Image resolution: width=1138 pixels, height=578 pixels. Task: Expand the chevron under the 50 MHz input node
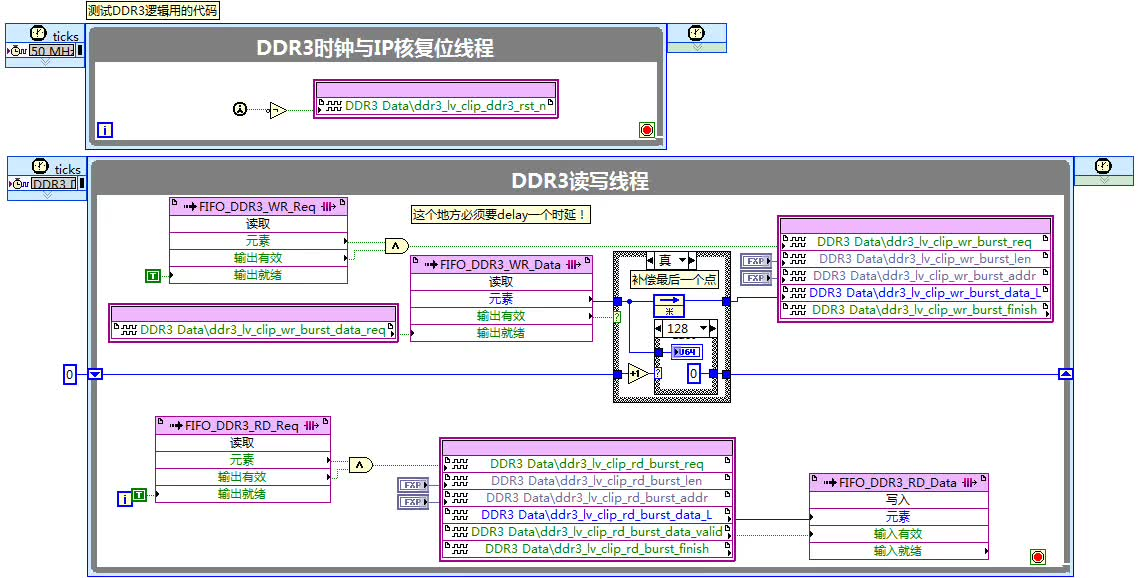click(45, 62)
